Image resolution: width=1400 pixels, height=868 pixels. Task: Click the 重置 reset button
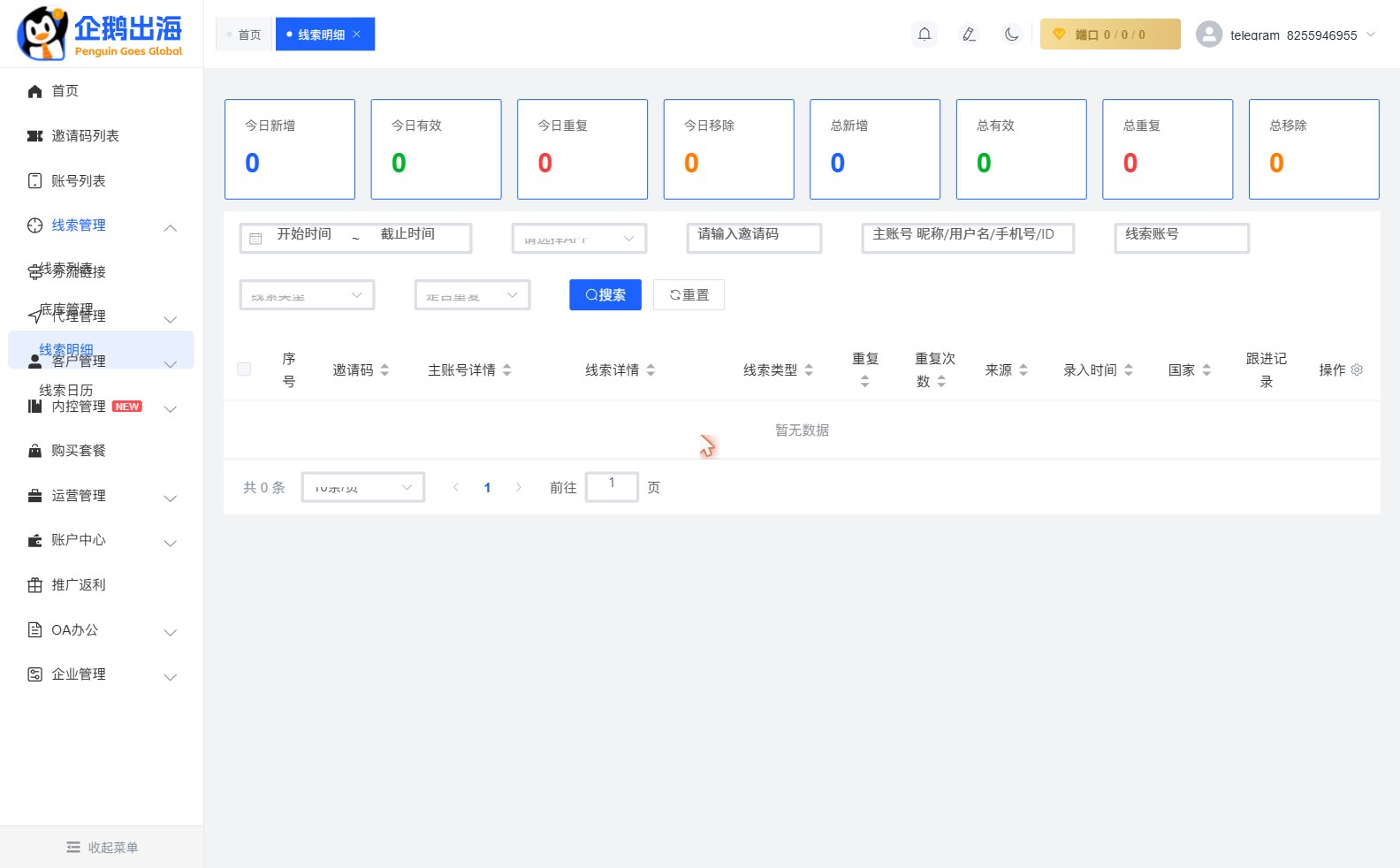tap(689, 295)
